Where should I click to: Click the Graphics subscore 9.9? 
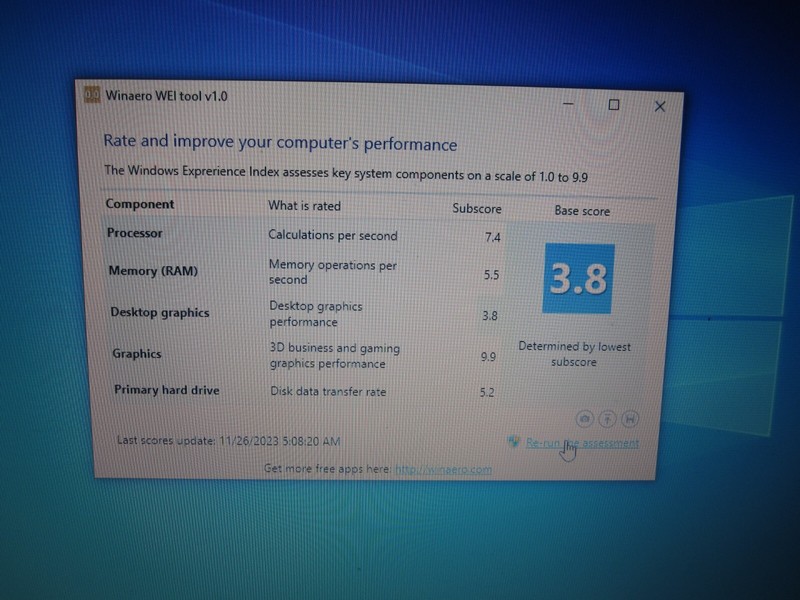coord(488,357)
